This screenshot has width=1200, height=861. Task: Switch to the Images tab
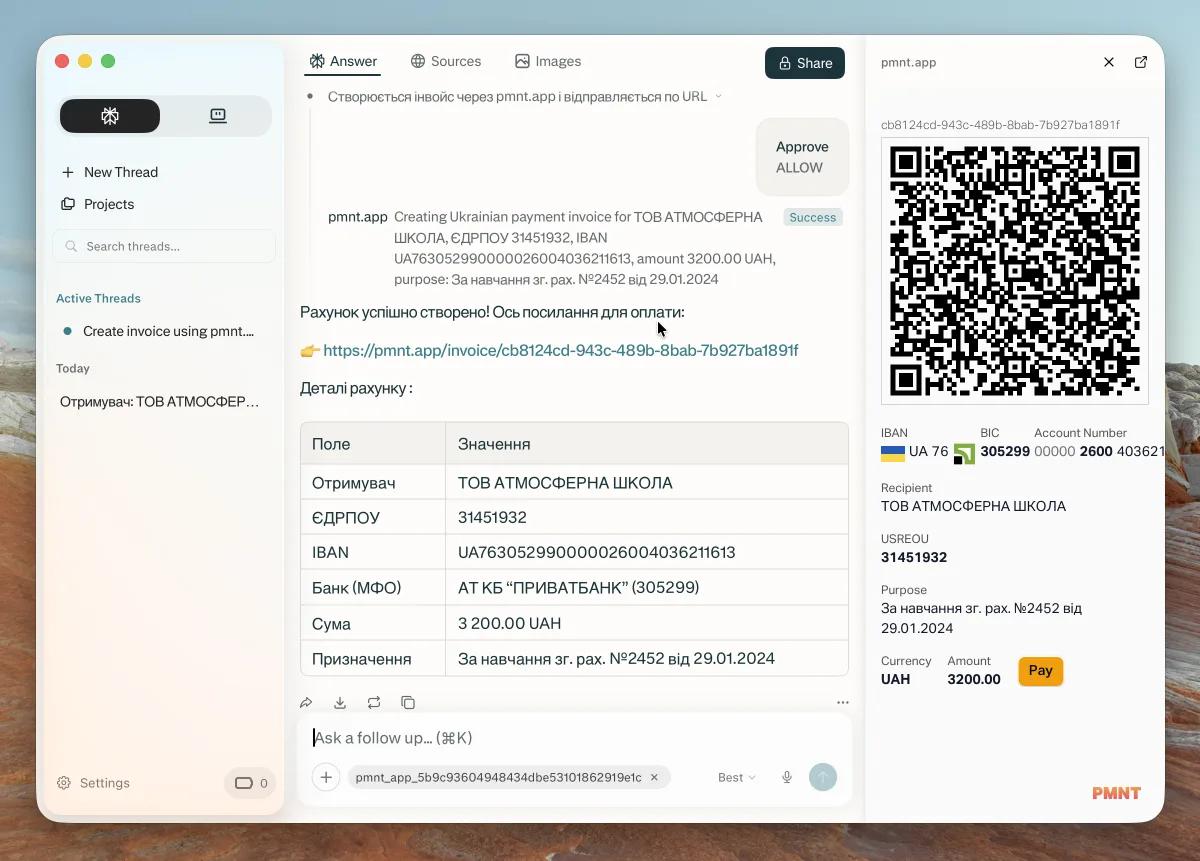[x=548, y=61]
